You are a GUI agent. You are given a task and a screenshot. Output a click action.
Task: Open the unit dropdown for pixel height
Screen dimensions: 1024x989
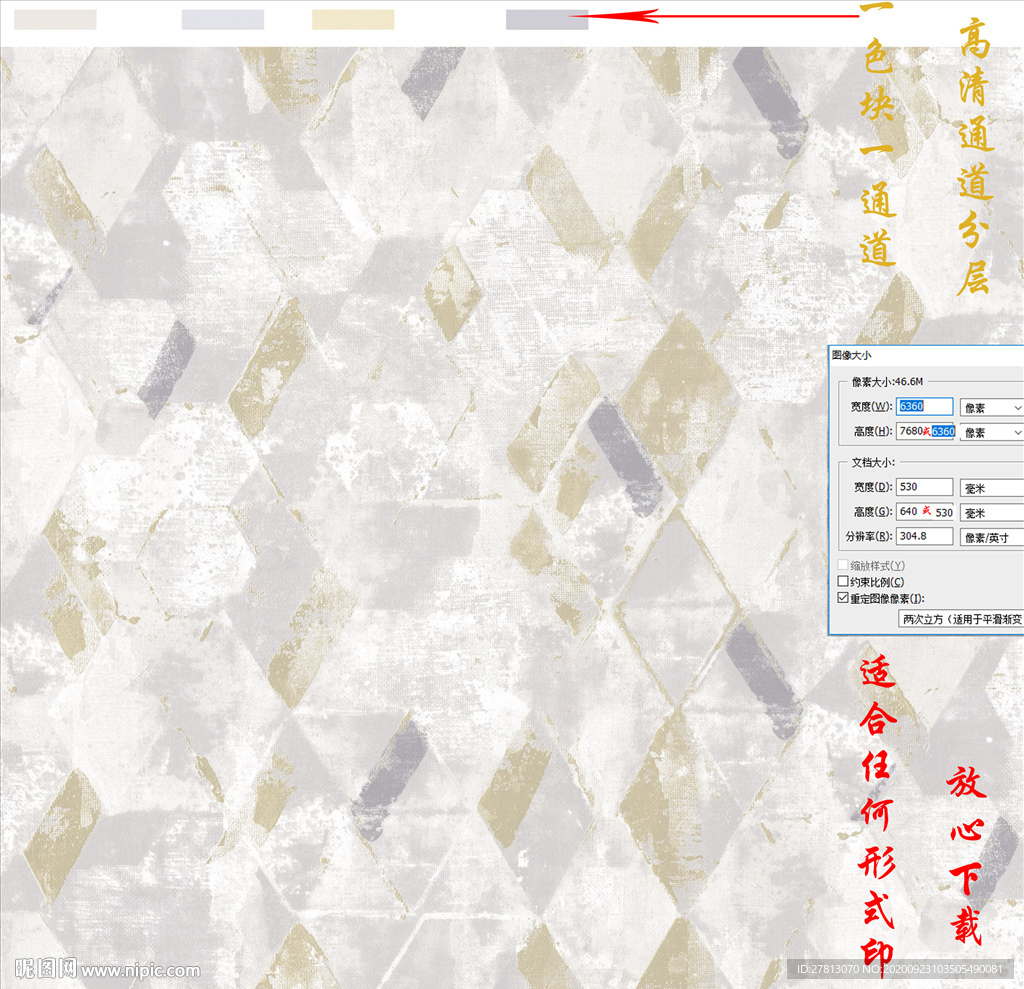pyautogui.click(x=991, y=432)
